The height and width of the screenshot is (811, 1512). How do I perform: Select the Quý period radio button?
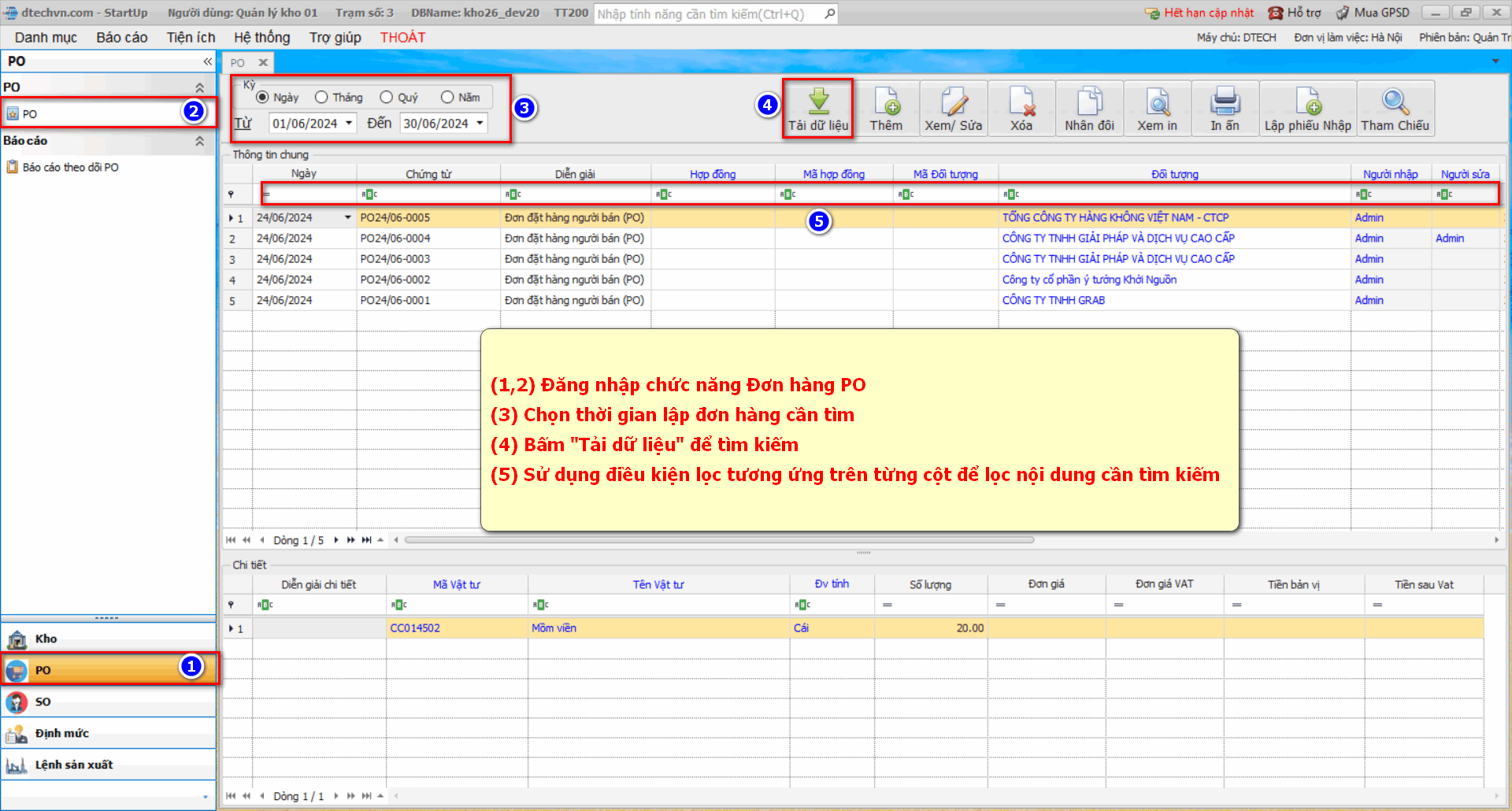386,97
